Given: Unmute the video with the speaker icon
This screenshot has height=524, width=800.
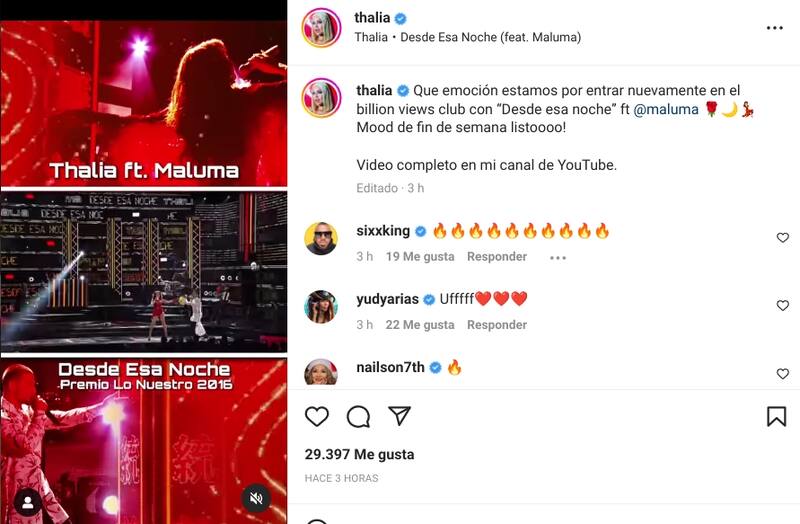Looking at the screenshot, I should pos(256,498).
